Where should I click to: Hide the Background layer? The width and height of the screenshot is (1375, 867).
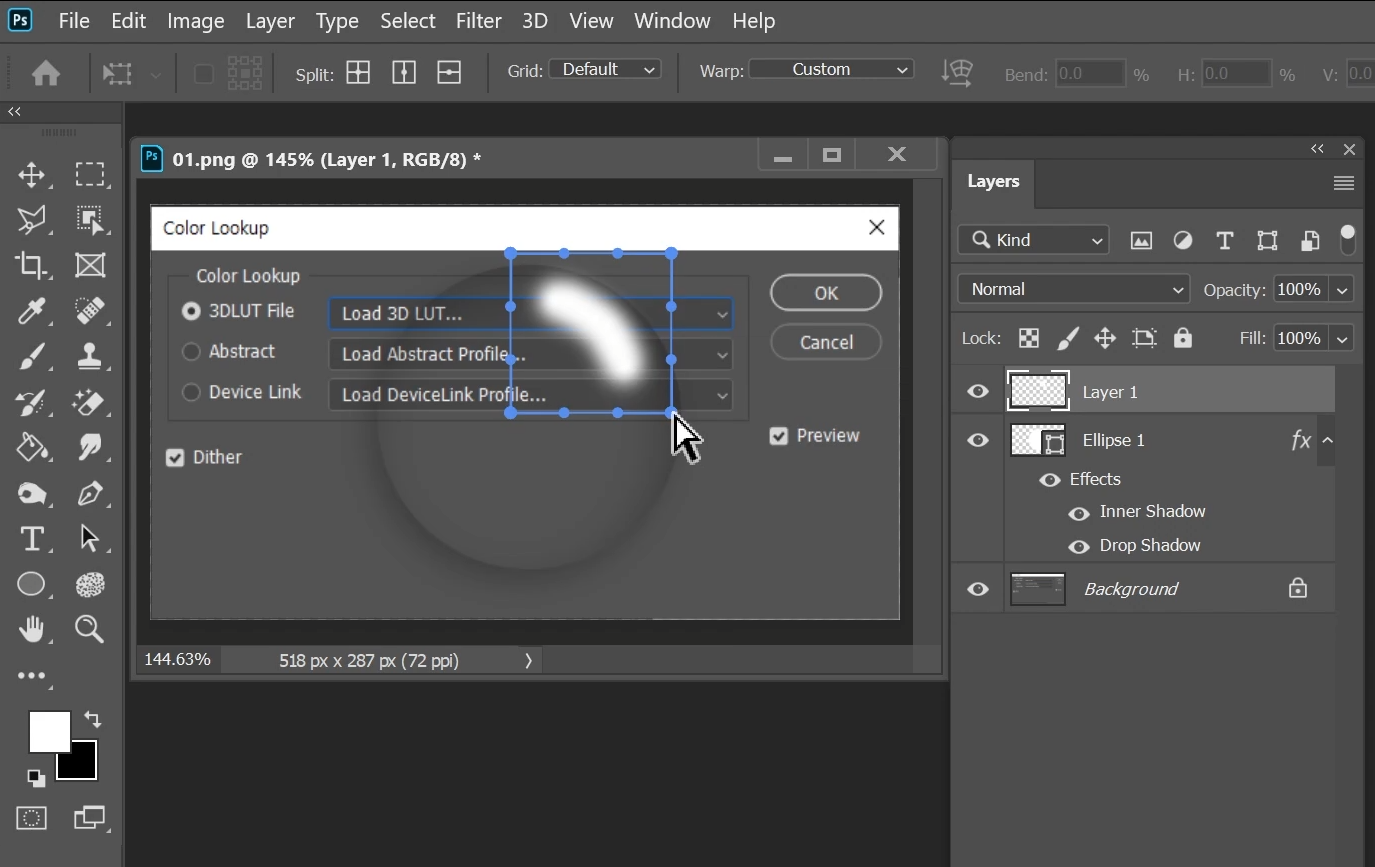coord(978,589)
